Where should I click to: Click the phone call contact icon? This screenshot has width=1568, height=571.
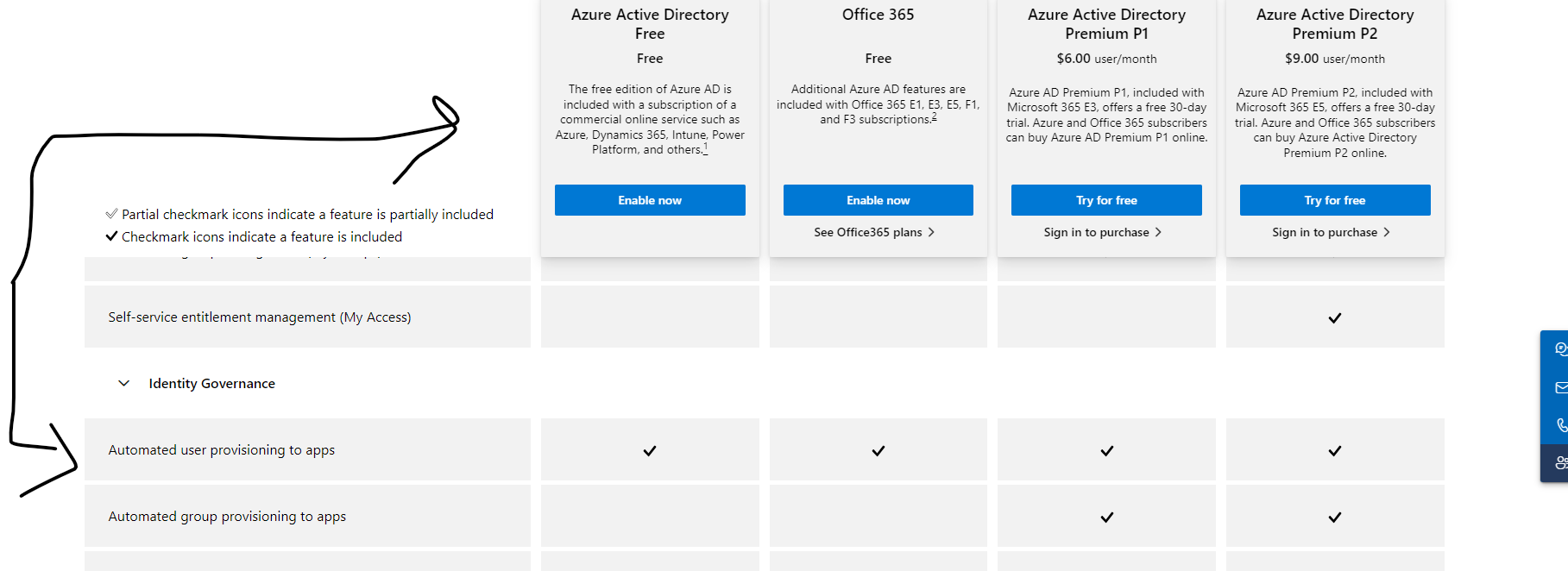[1560, 424]
